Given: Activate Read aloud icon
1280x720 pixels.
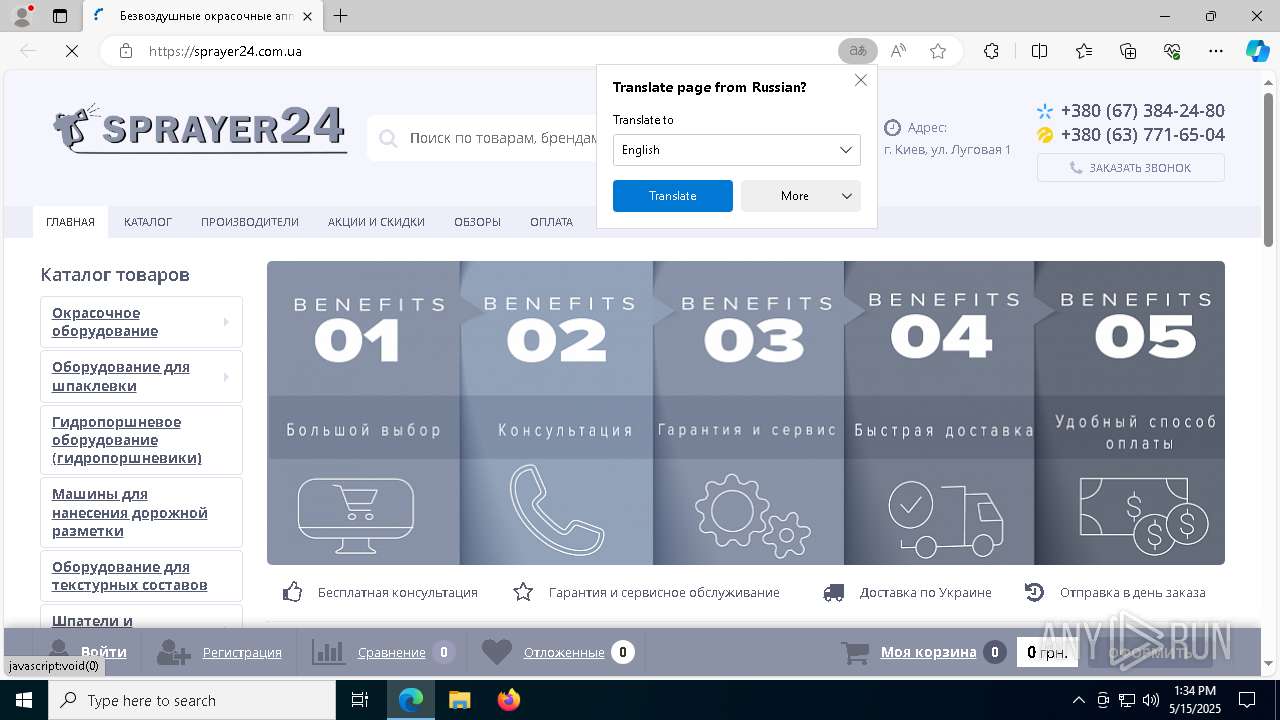Looking at the screenshot, I should point(898,51).
